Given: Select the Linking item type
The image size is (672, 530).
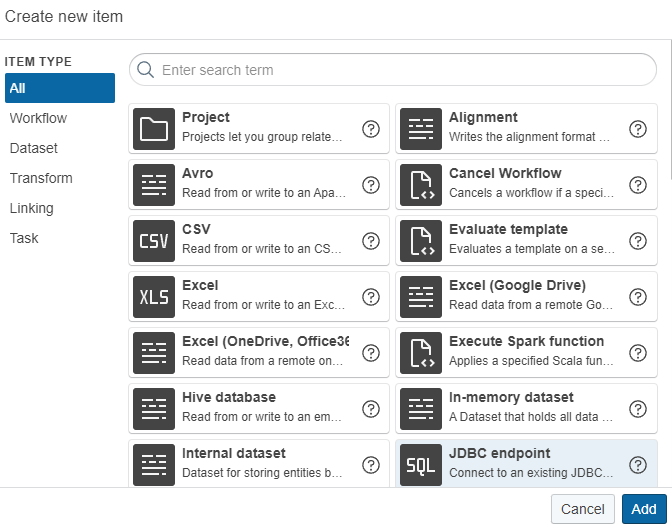Looking at the screenshot, I should point(32,208).
